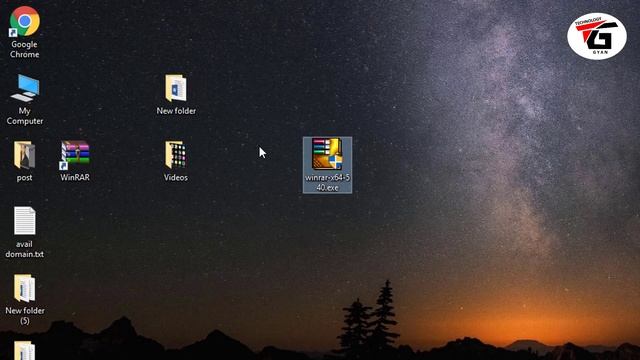Click the 'Videos' folder name label

click(x=176, y=177)
